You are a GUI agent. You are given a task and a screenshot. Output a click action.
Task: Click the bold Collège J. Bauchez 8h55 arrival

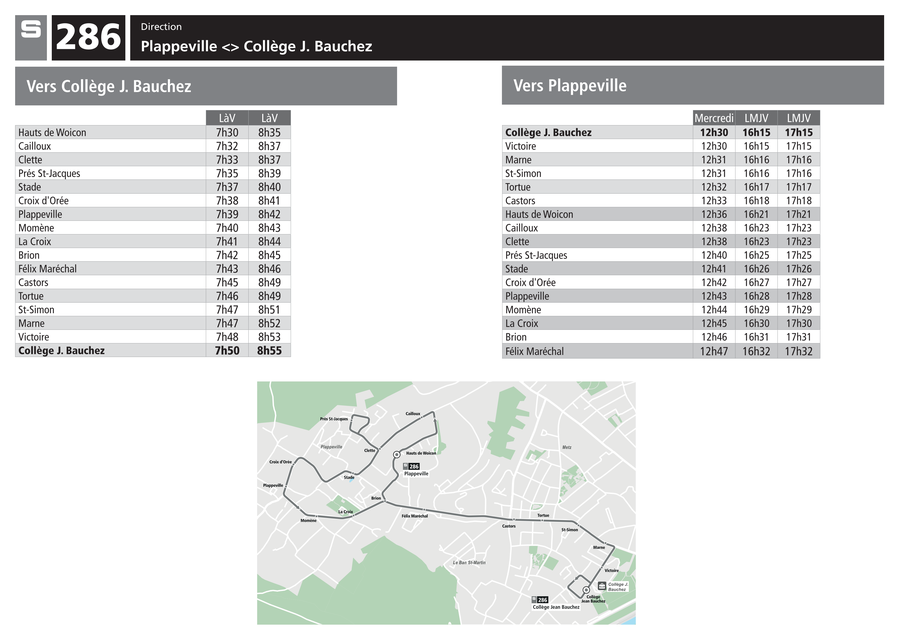pyautogui.click(x=269, y=350)
